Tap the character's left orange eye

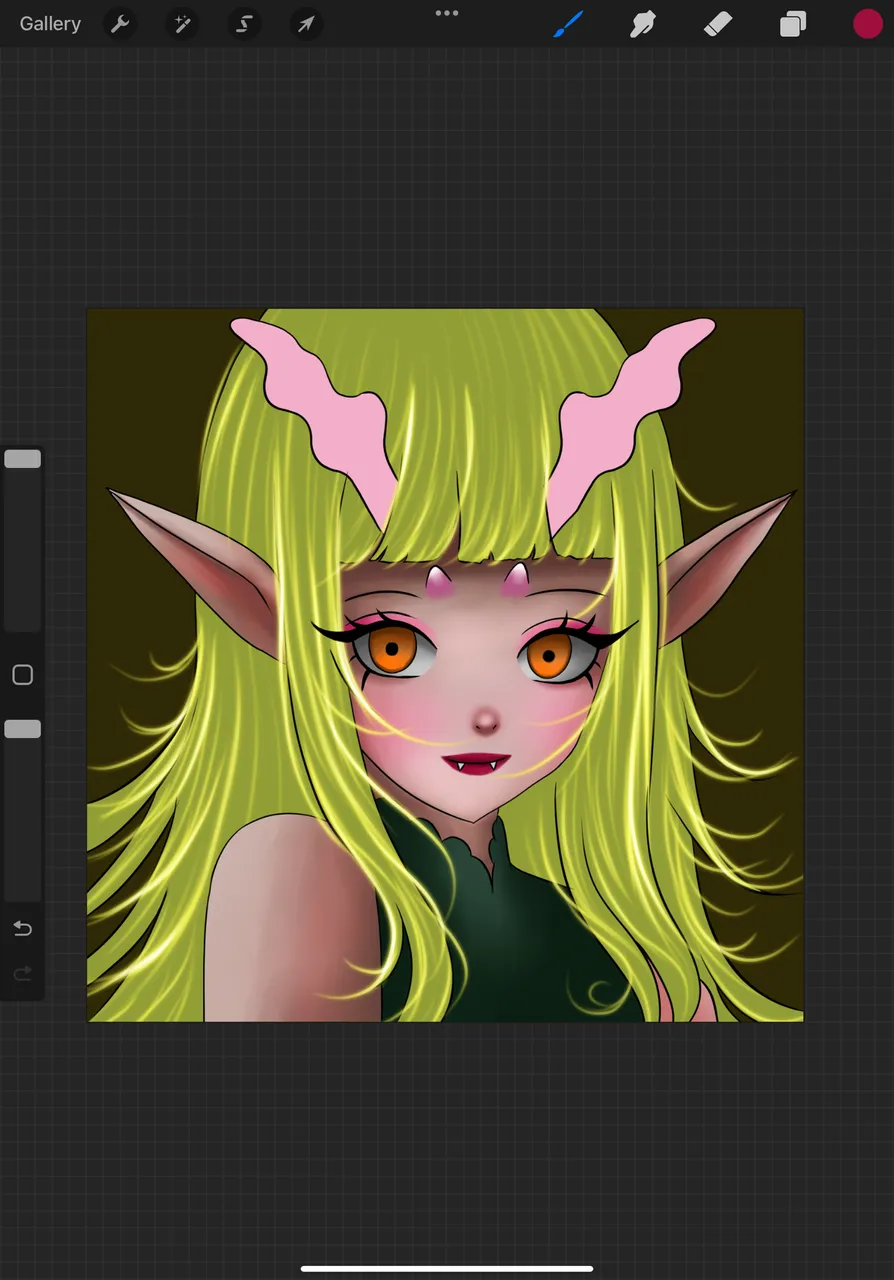click(394, 650)
